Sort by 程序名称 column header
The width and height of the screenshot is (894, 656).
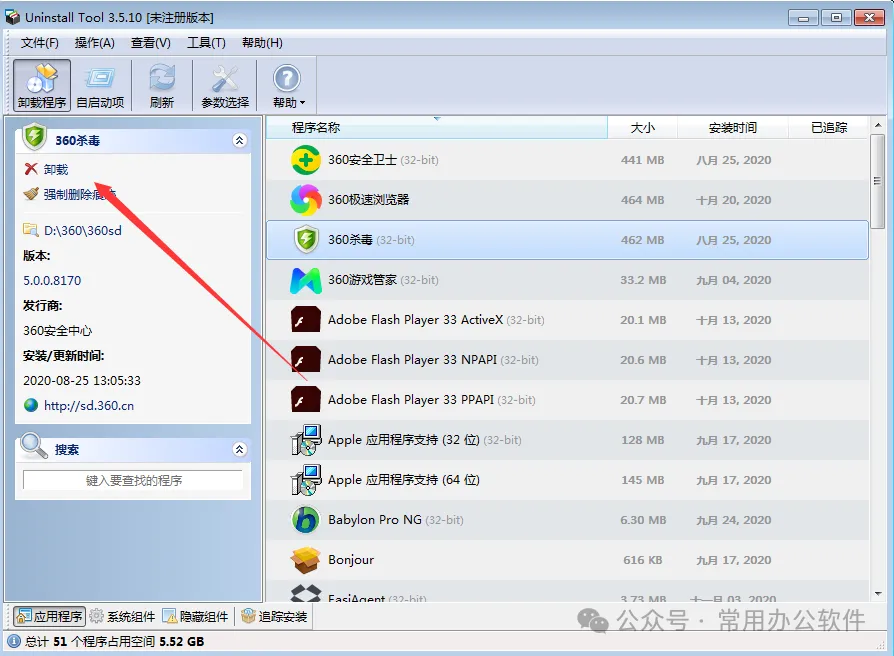pyautogui.click(x=437, y=127)
